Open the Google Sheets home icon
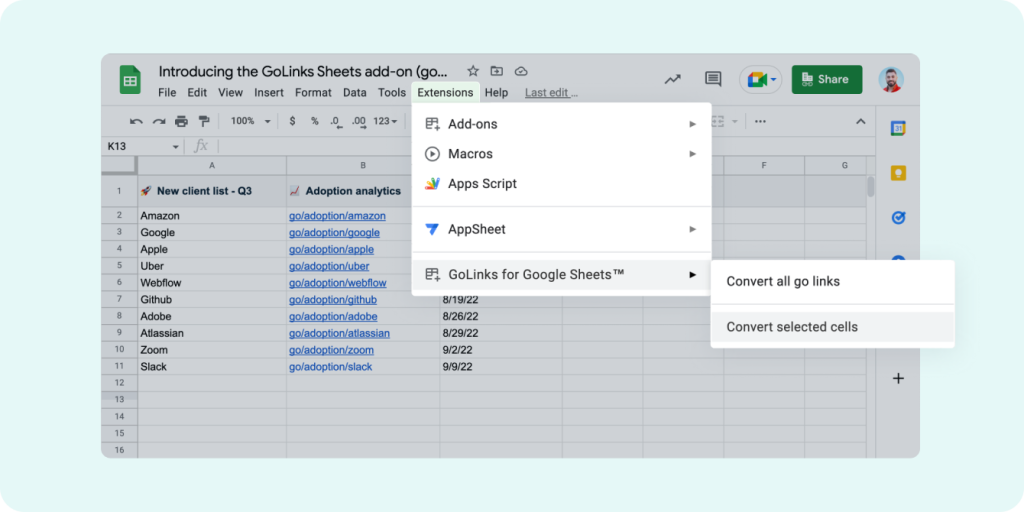 click(x=130, y=80)
